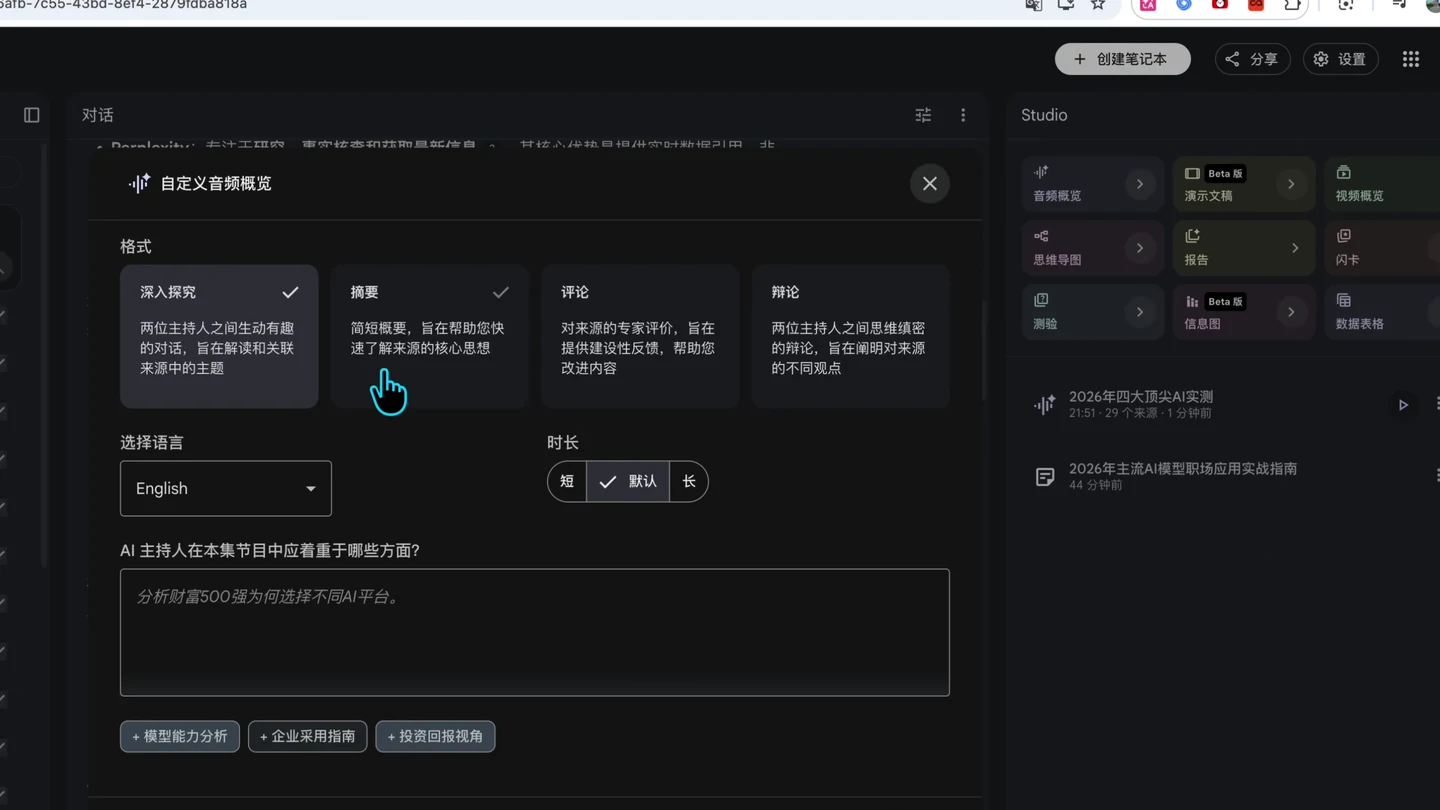1440x810 pixels.
Task: Select the 辩论 format card
Action: 850,336
